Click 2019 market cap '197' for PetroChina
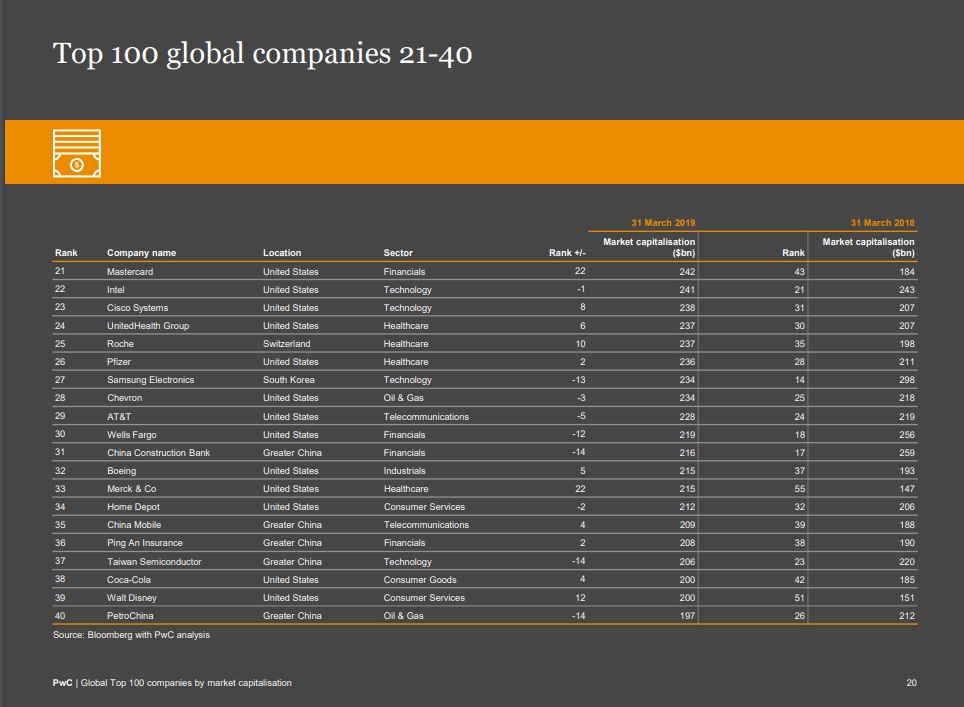 [687, 615]
